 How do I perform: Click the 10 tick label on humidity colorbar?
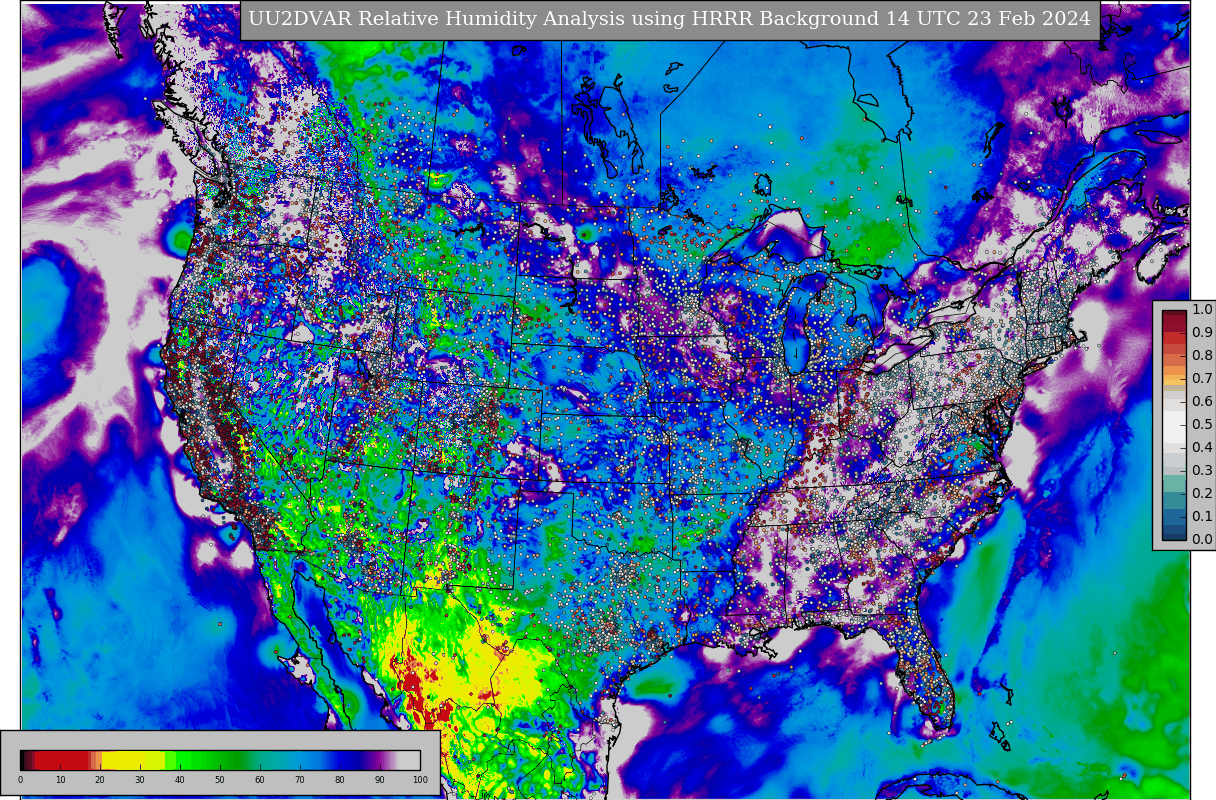coord(60,779)
